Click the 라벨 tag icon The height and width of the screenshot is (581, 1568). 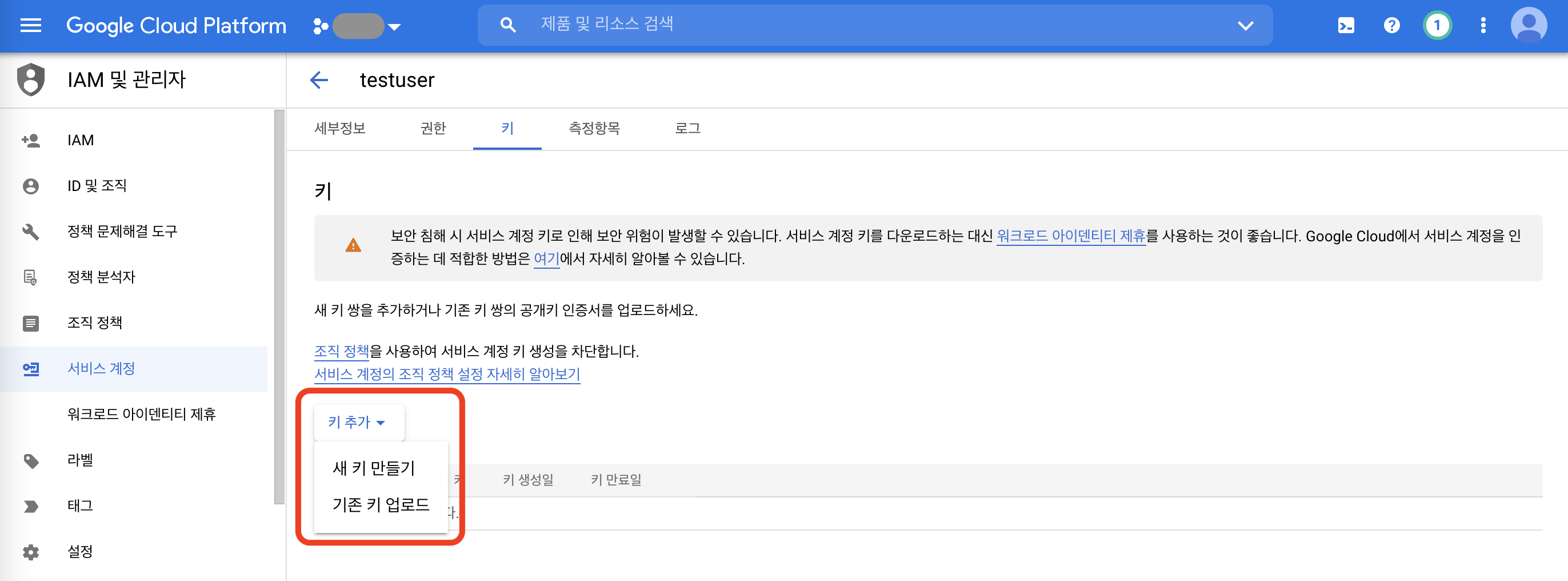30,461
